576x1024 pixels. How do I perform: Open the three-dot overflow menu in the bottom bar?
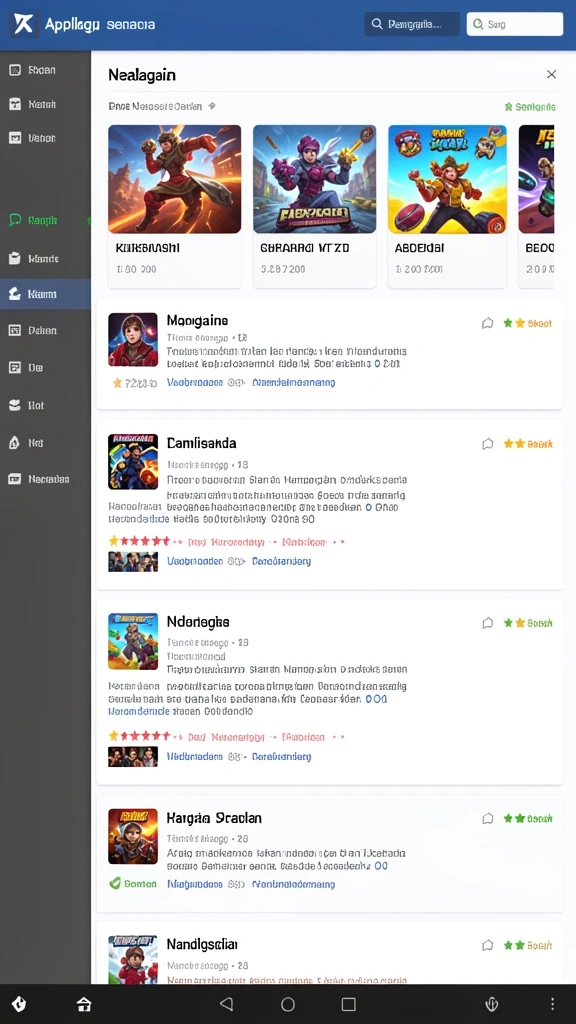click(x=552, y=1004)
